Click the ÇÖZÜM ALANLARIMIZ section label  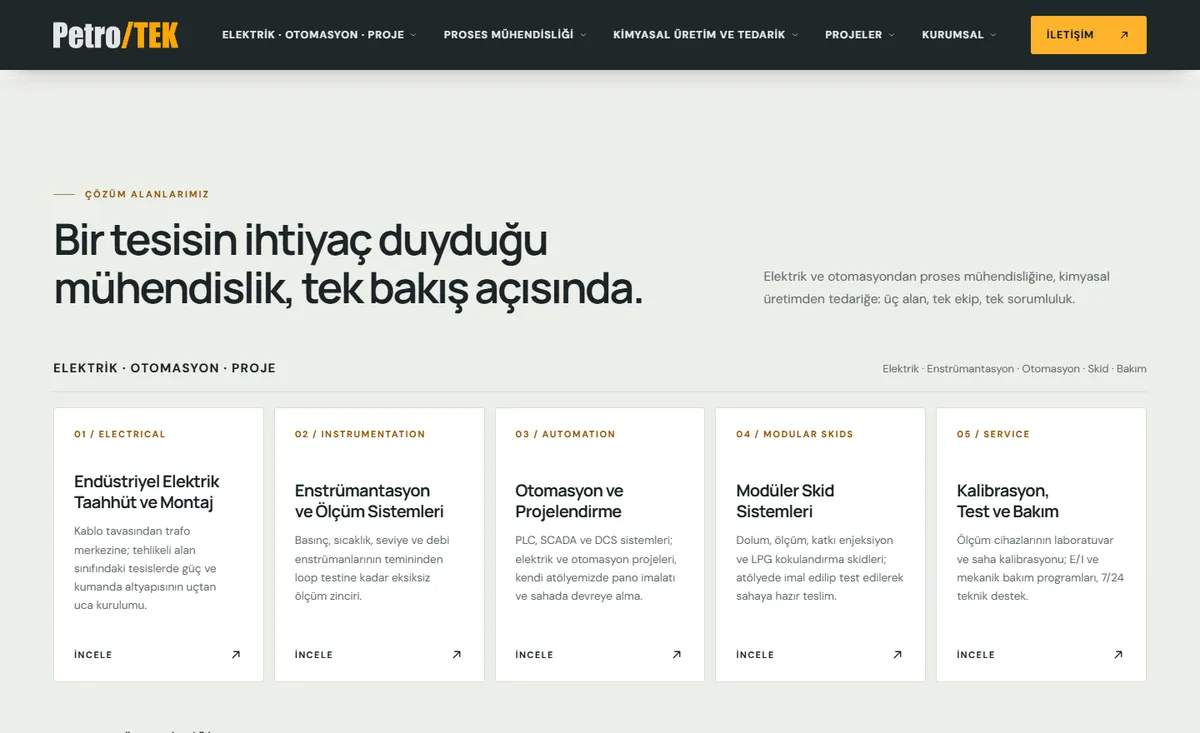click(147, 194)
